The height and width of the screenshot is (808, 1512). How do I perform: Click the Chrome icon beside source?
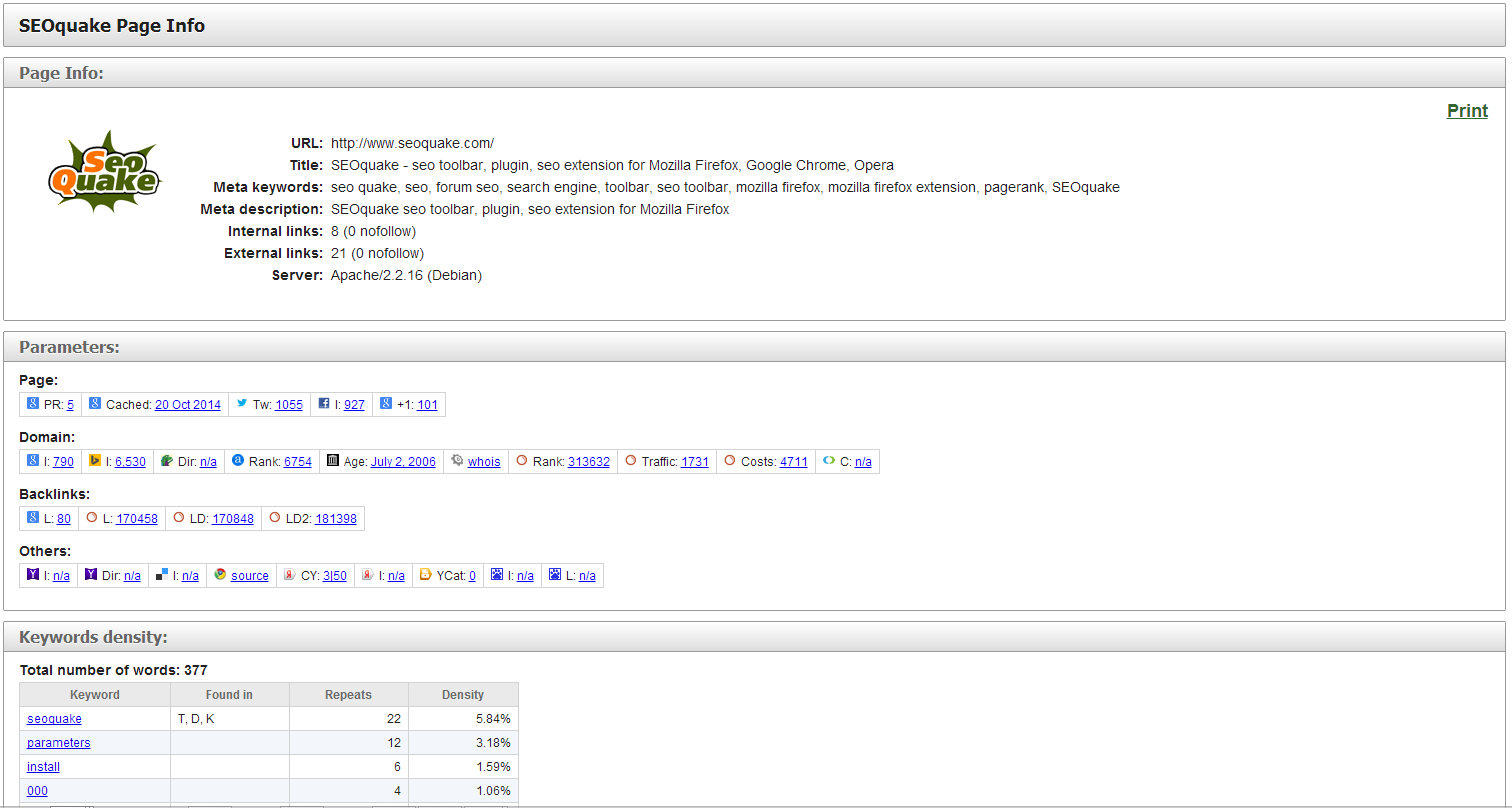click(220, 575)
